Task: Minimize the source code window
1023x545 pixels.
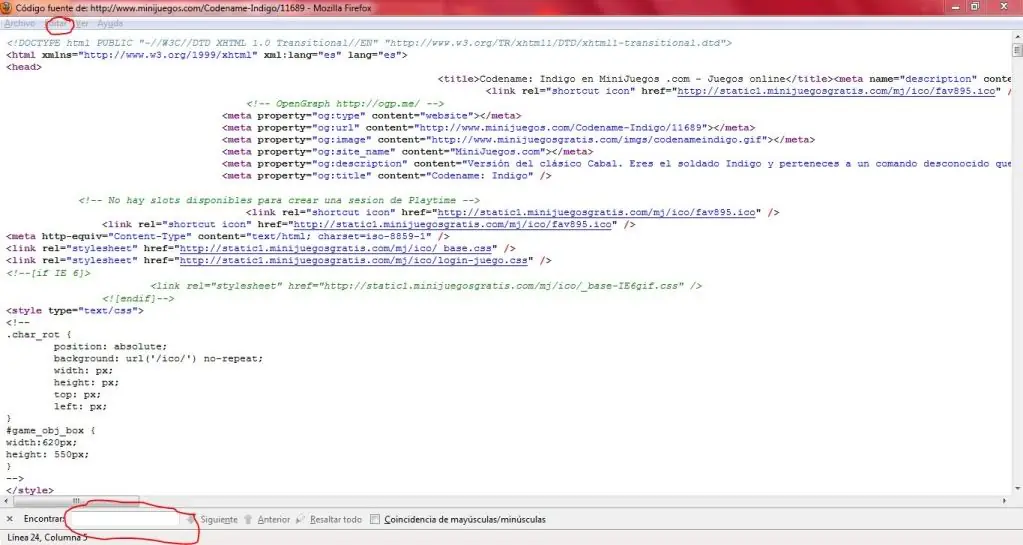Action: click(956, 7)
